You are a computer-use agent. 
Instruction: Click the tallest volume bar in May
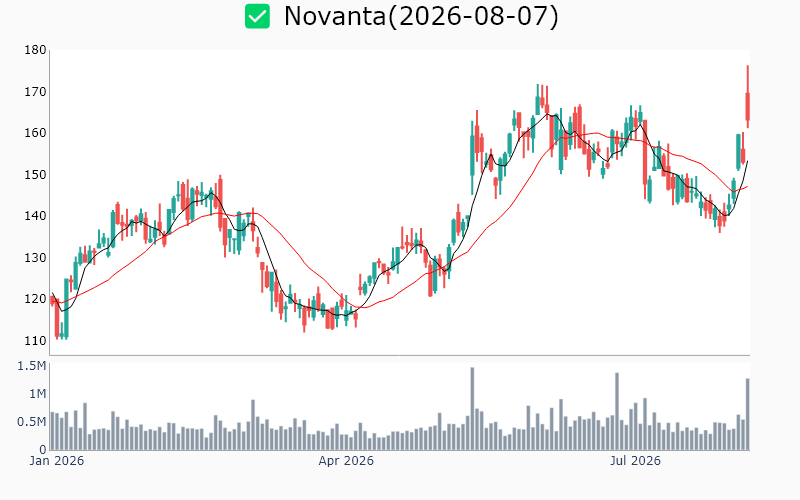click(472, 409)
